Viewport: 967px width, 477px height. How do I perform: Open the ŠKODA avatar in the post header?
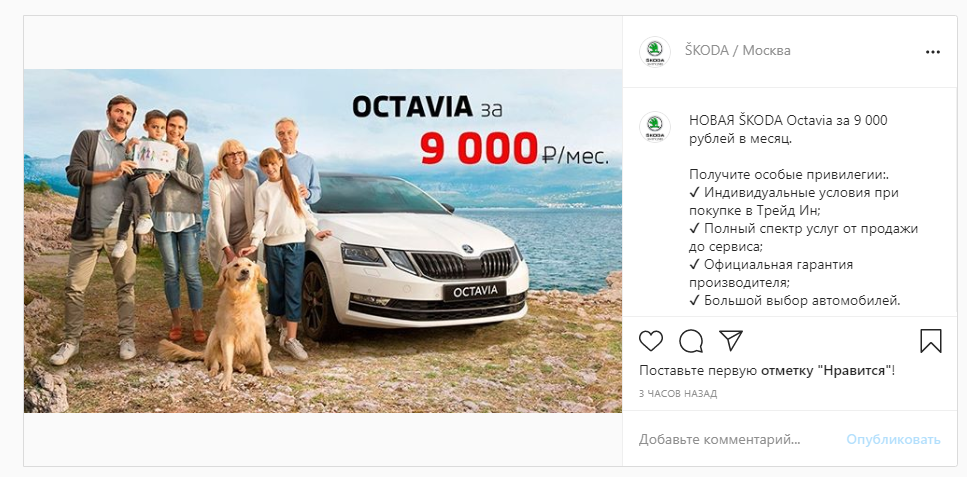tap(654, 51)
